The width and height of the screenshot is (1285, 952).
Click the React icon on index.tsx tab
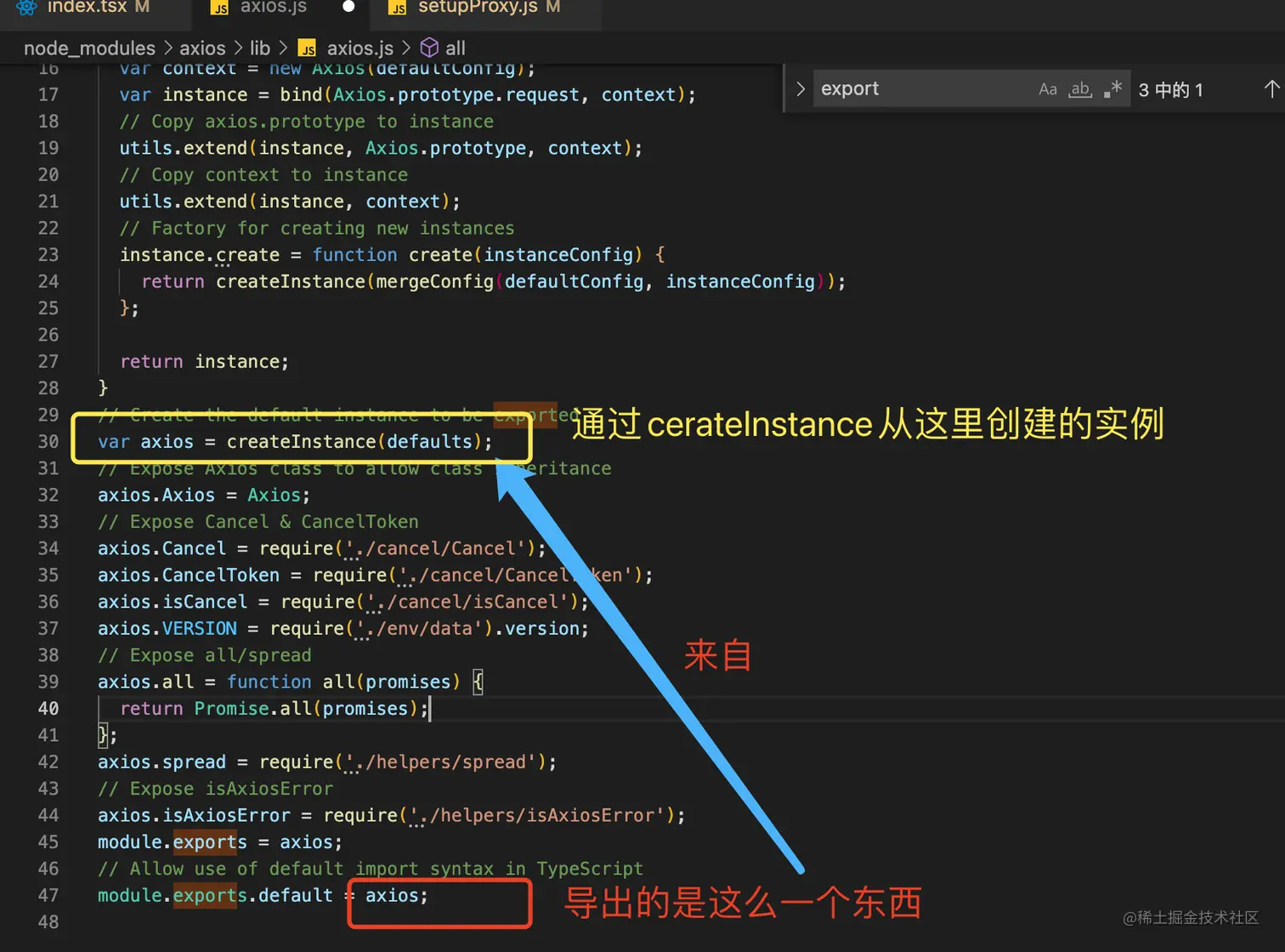pos(27,8)
